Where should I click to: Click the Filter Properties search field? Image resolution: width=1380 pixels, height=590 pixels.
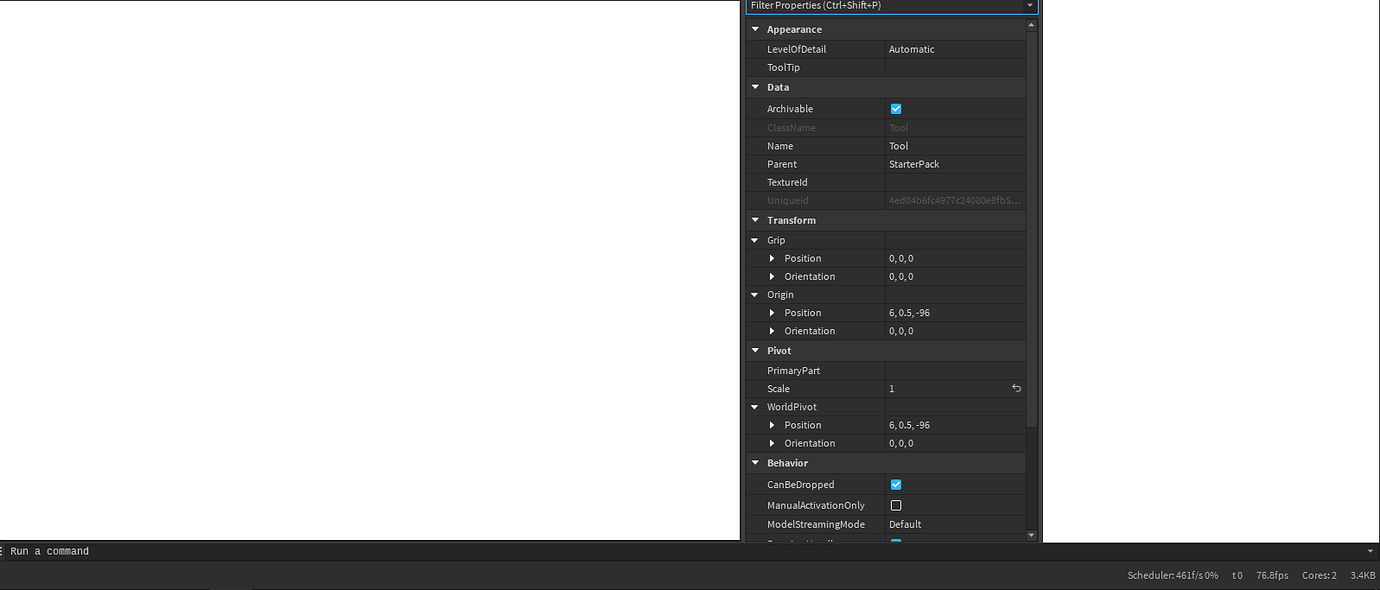click(880, 6)
